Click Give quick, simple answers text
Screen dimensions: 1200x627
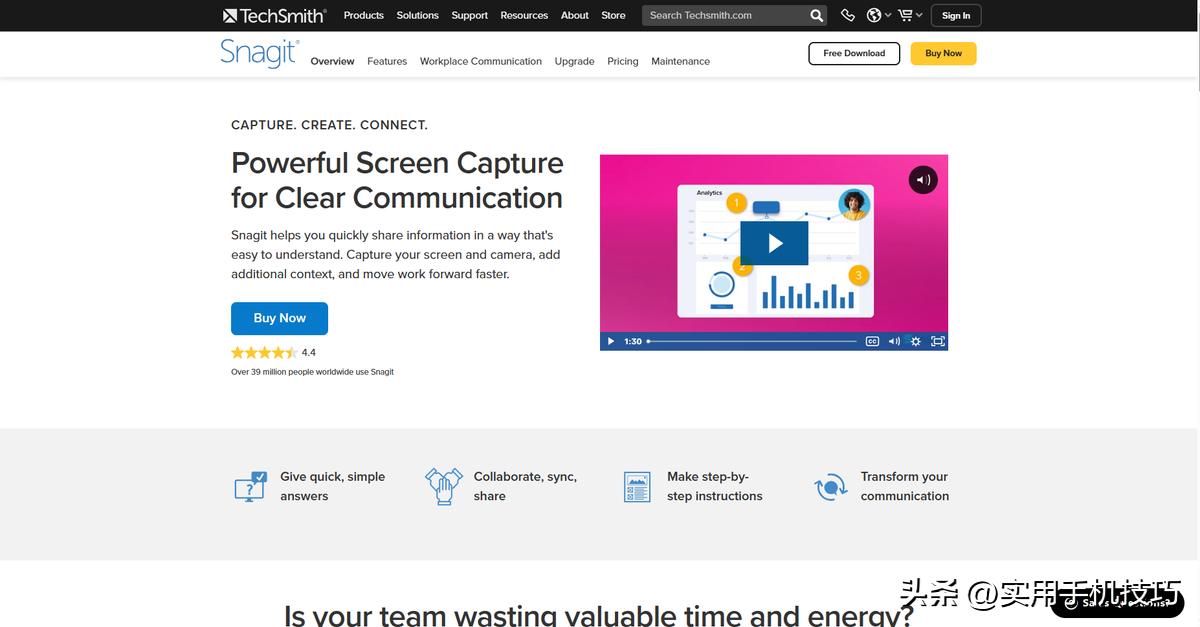click(332, 486)
